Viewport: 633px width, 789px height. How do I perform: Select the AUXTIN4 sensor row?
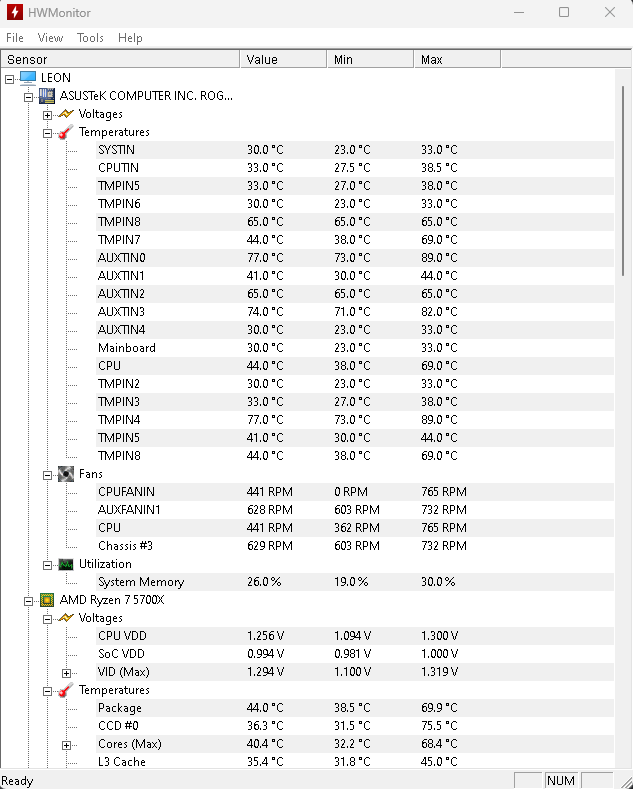355,330
